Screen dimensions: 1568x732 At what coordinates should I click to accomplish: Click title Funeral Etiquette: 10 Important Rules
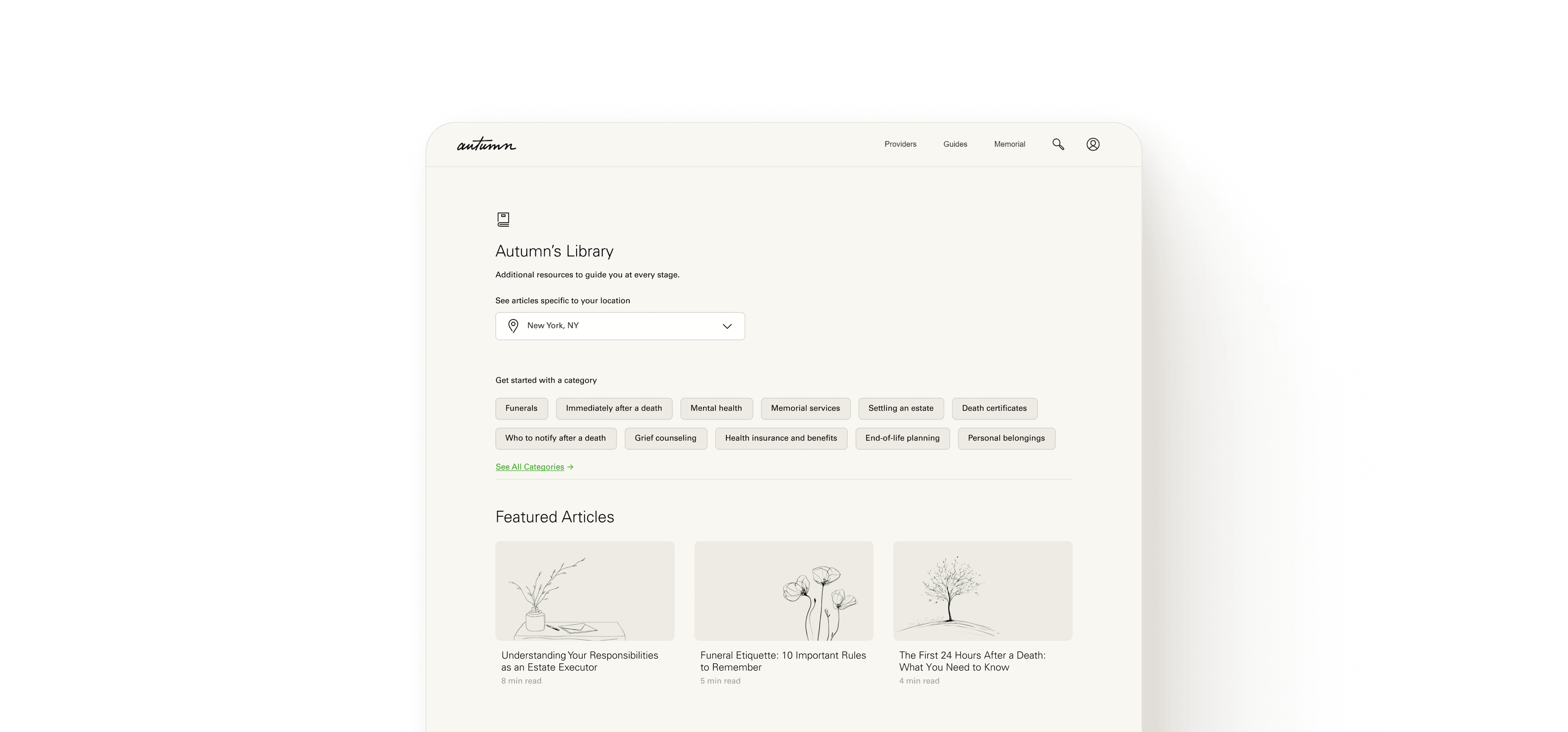(783, 661)
